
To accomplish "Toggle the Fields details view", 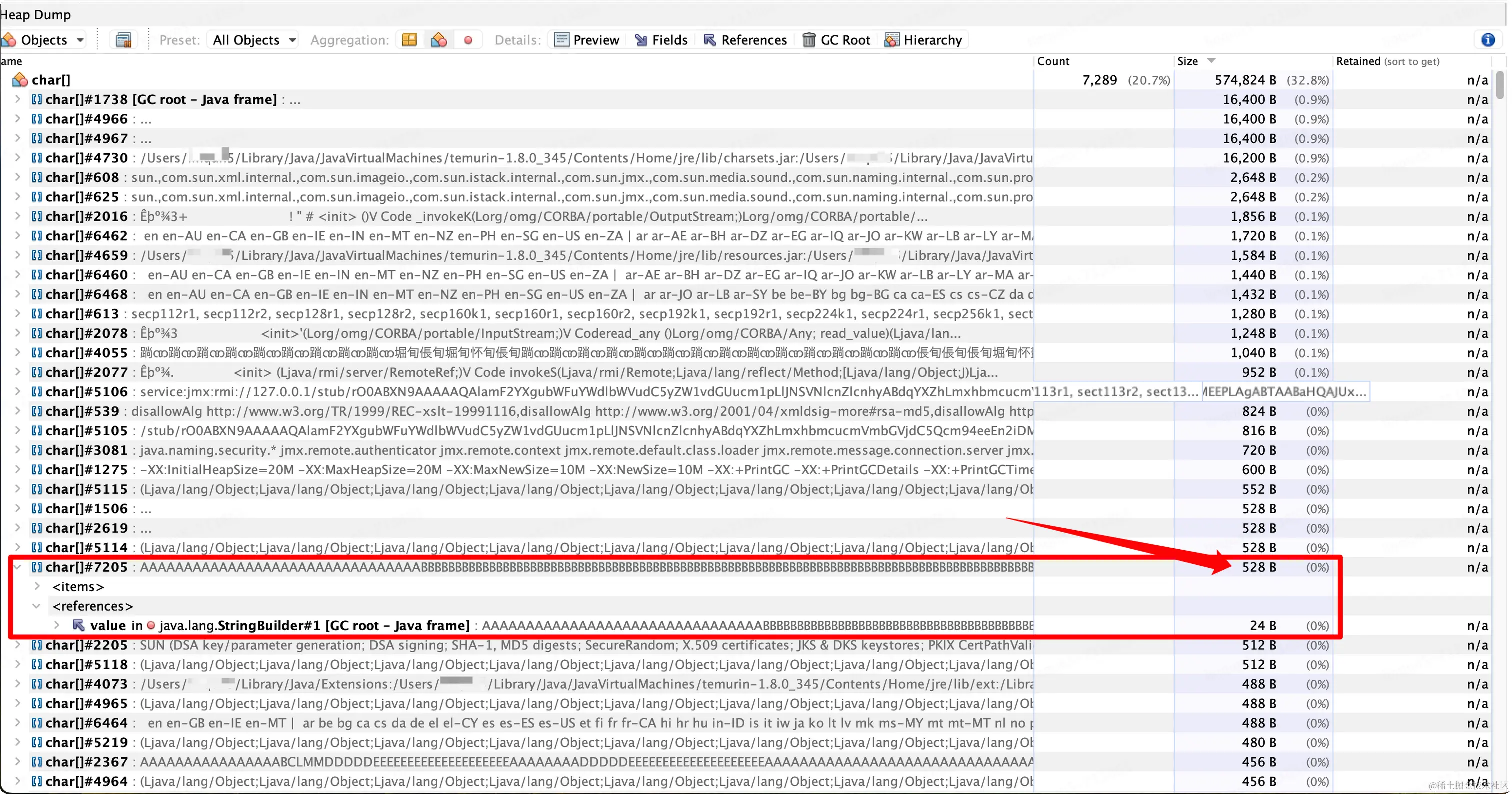I will 661,40.
